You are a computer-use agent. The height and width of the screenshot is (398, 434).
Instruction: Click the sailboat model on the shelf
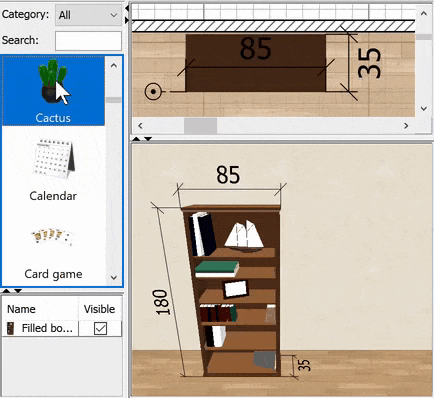[x=244, y=235]
